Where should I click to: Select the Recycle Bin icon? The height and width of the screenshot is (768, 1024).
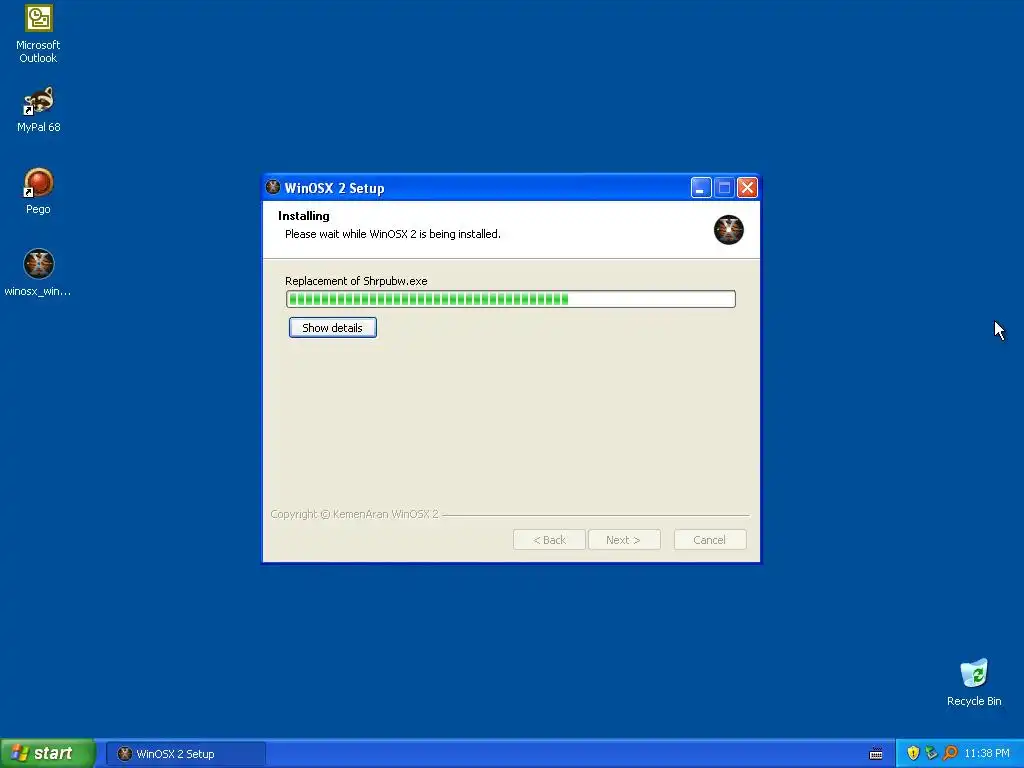tap(974, 682)
